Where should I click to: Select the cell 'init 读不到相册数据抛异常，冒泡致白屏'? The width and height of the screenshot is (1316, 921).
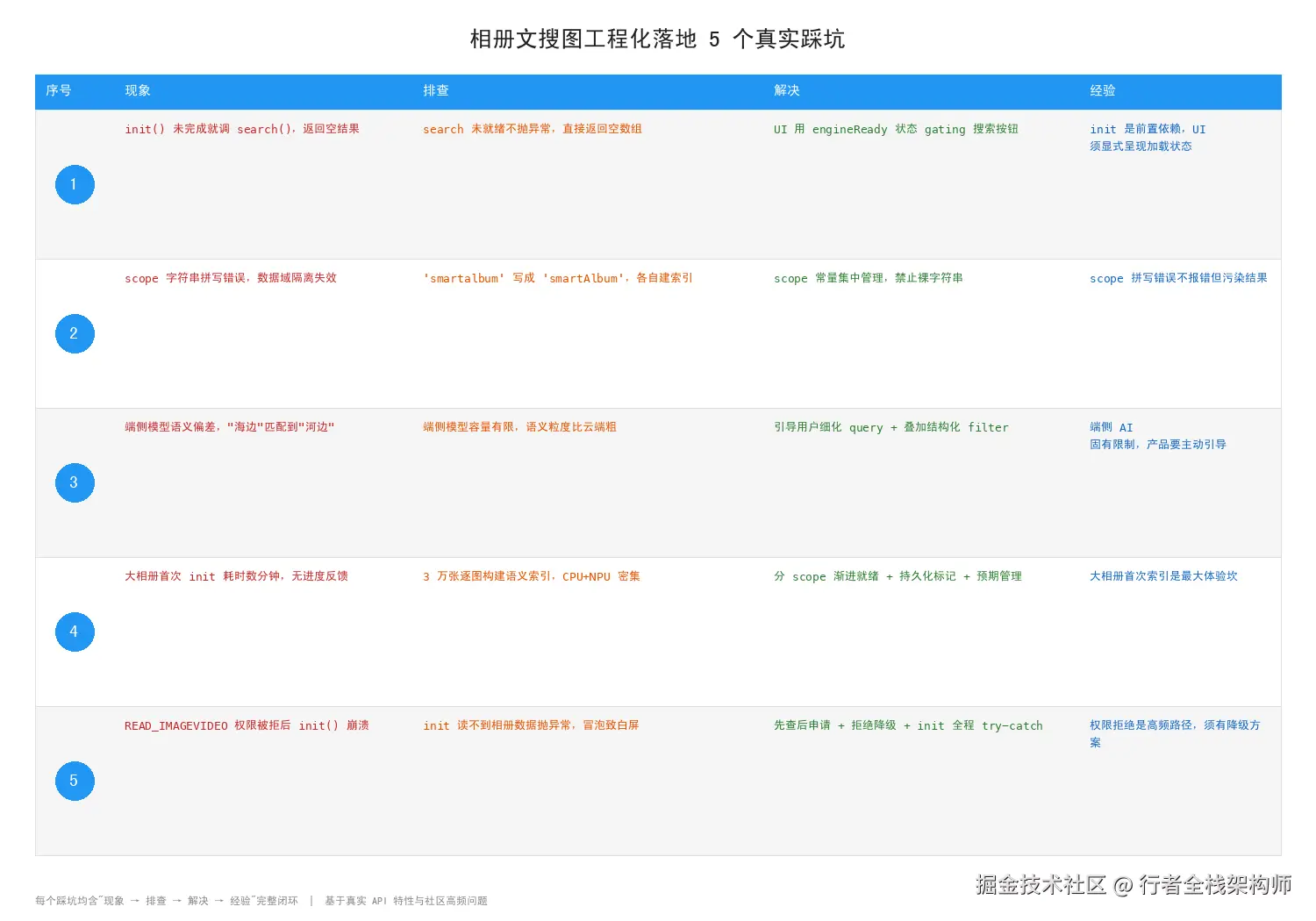tap(531, 725)
